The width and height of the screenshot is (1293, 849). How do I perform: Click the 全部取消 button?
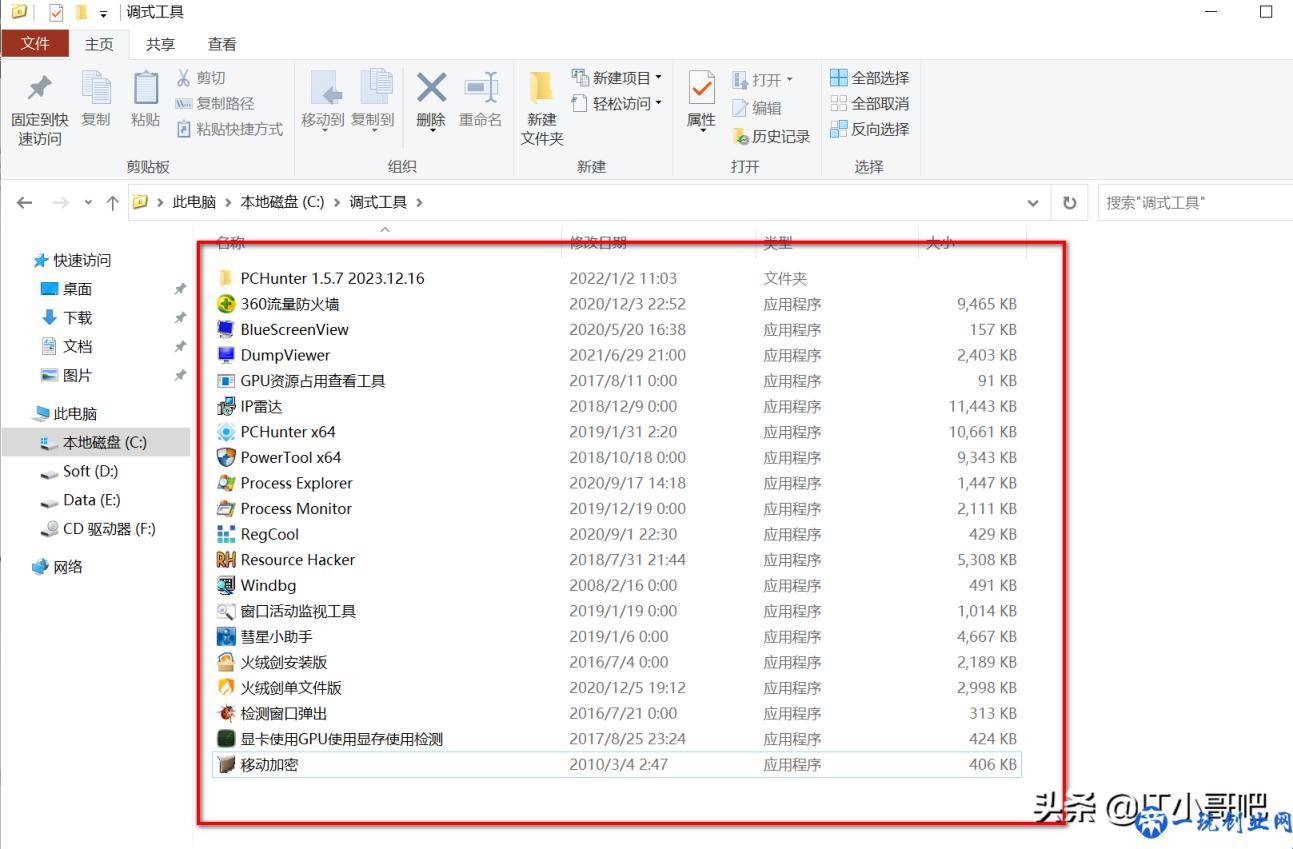869,103
